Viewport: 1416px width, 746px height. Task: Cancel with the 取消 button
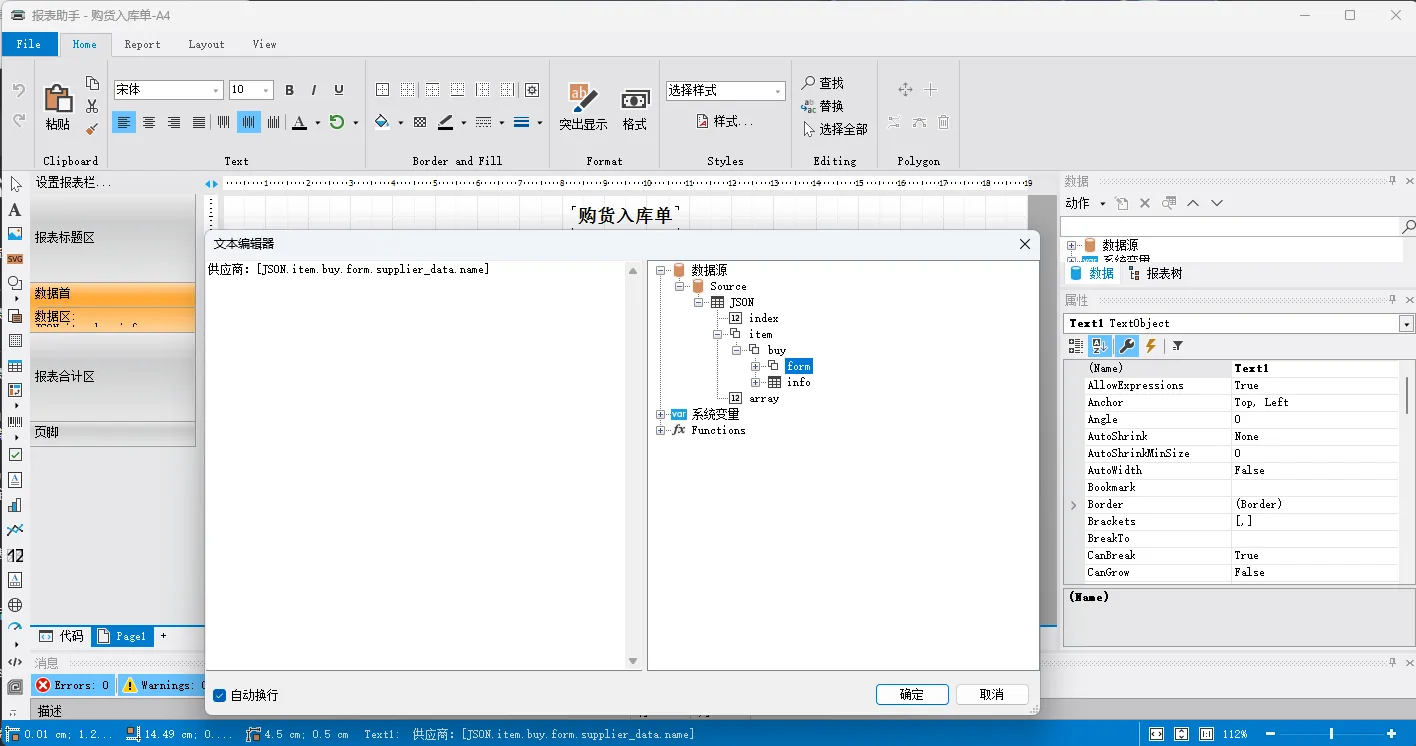click(992, 695)
